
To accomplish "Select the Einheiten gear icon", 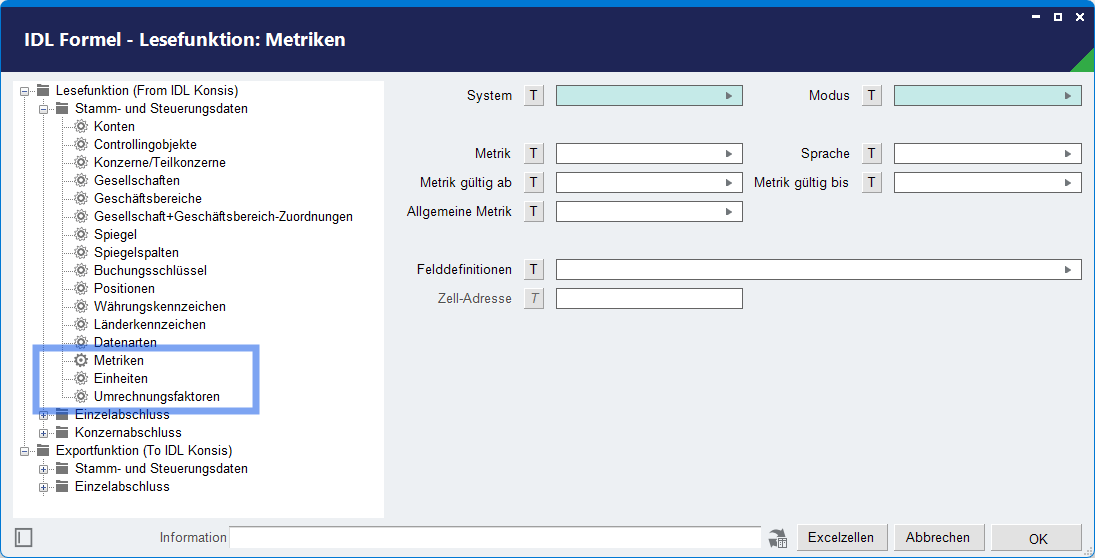I will coord(82,379).
